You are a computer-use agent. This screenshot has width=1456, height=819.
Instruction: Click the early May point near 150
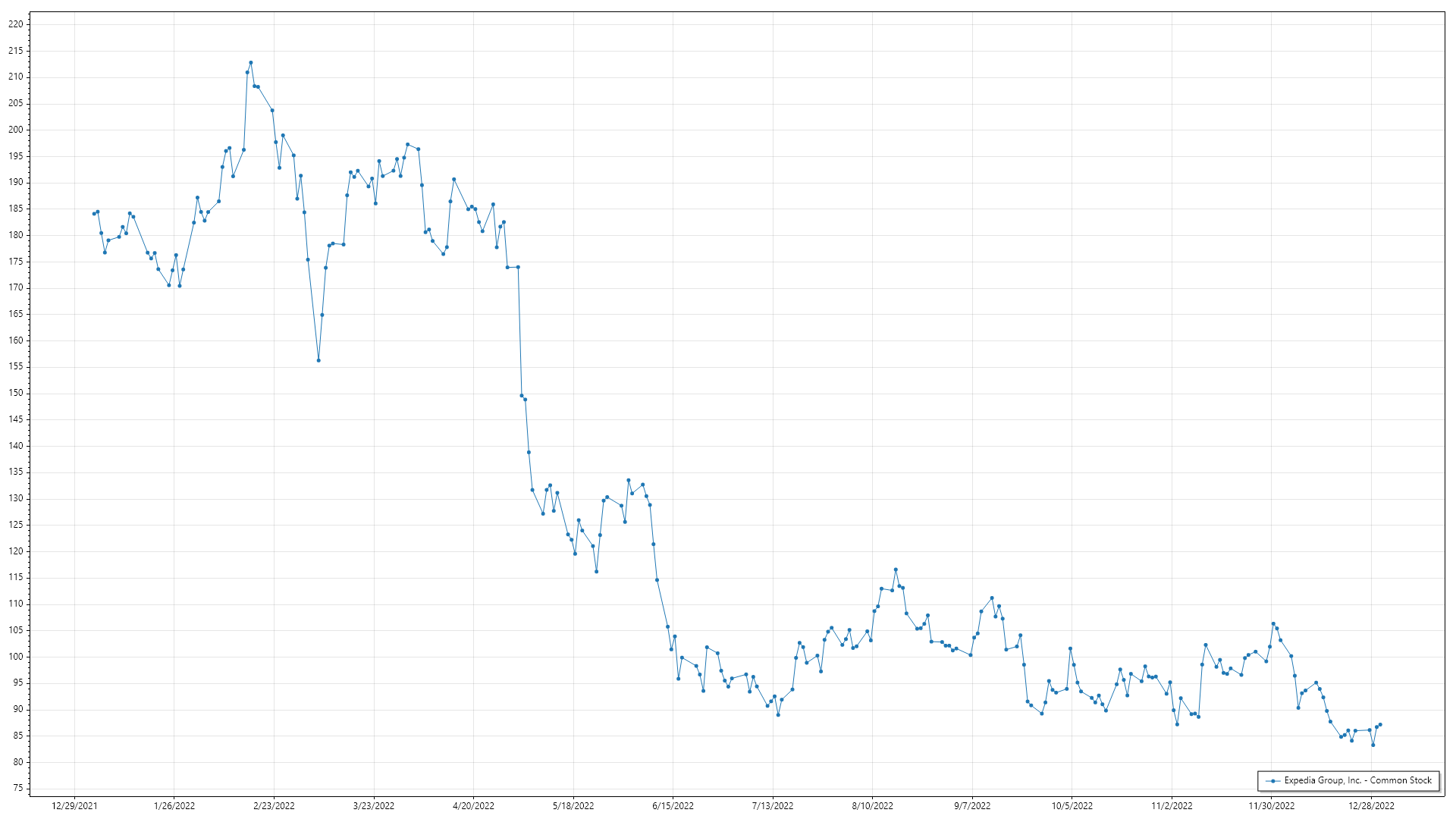522,395
